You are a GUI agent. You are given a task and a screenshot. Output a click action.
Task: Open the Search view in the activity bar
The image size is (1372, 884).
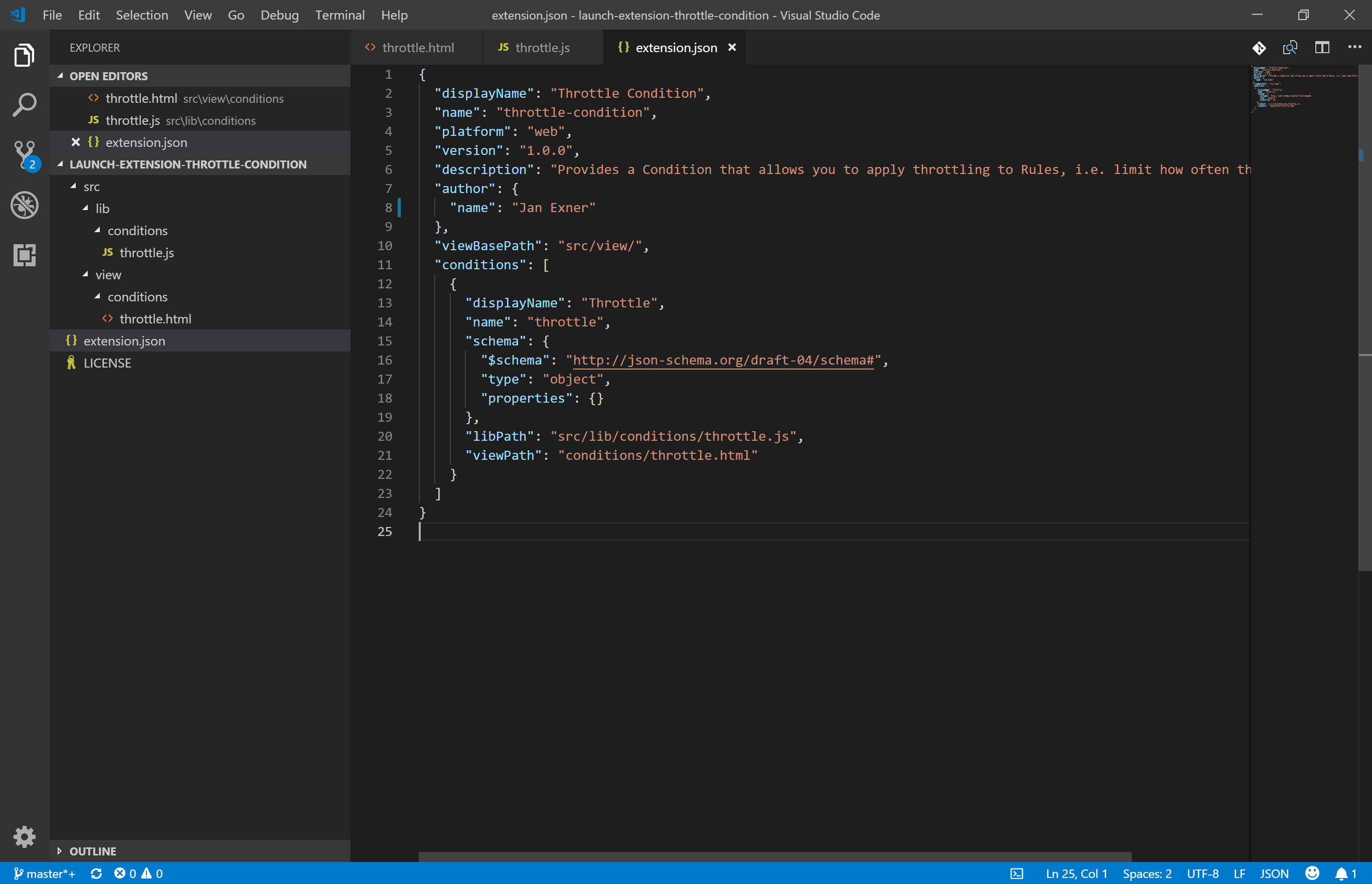pos(24,104)
